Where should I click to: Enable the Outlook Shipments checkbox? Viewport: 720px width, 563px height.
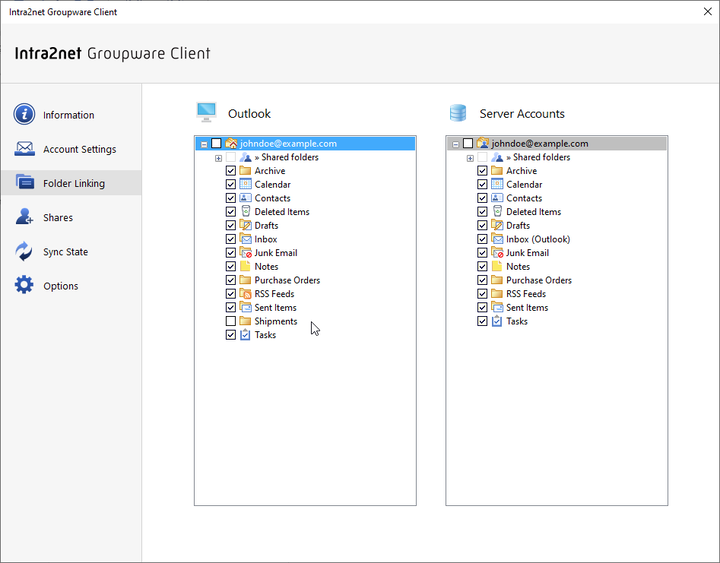(x=231, y=321)
